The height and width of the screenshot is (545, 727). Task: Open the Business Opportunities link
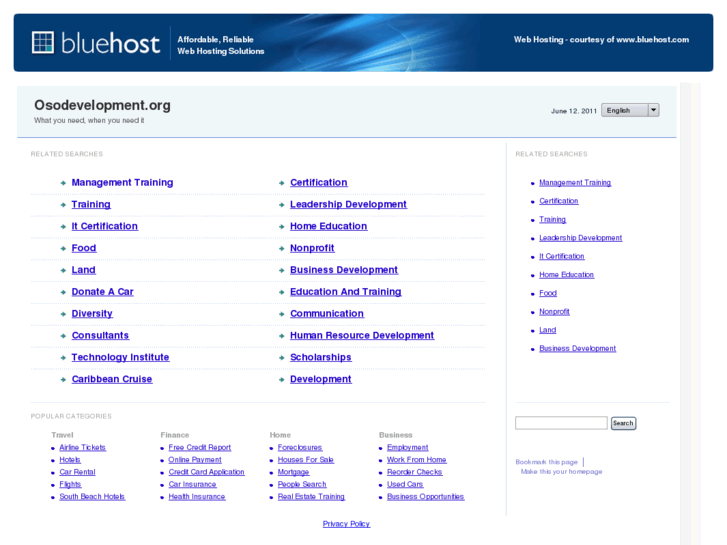pyautogui.click(x=426, y=496)
